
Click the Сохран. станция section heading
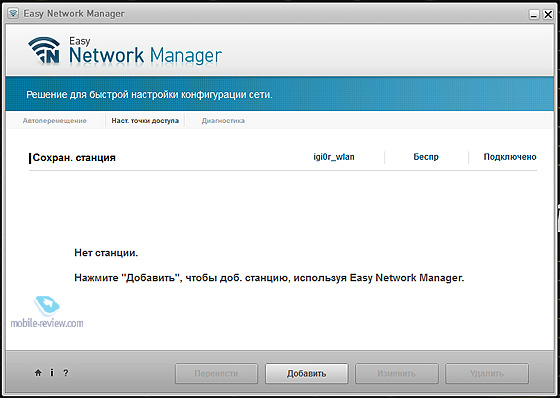(x=74, y=158)
